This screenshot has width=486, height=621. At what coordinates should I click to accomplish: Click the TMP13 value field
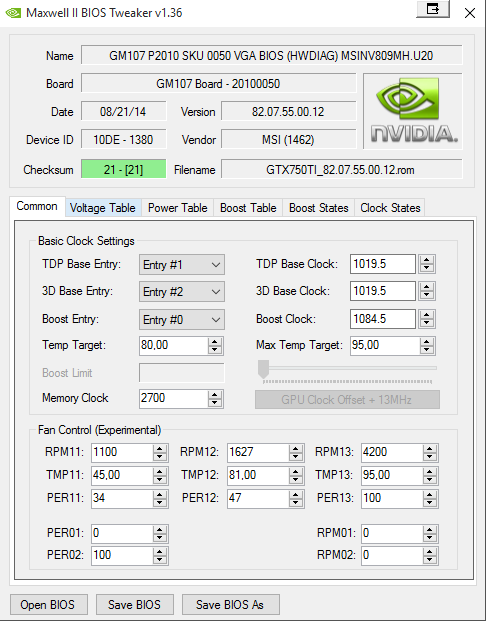(392, 475)
